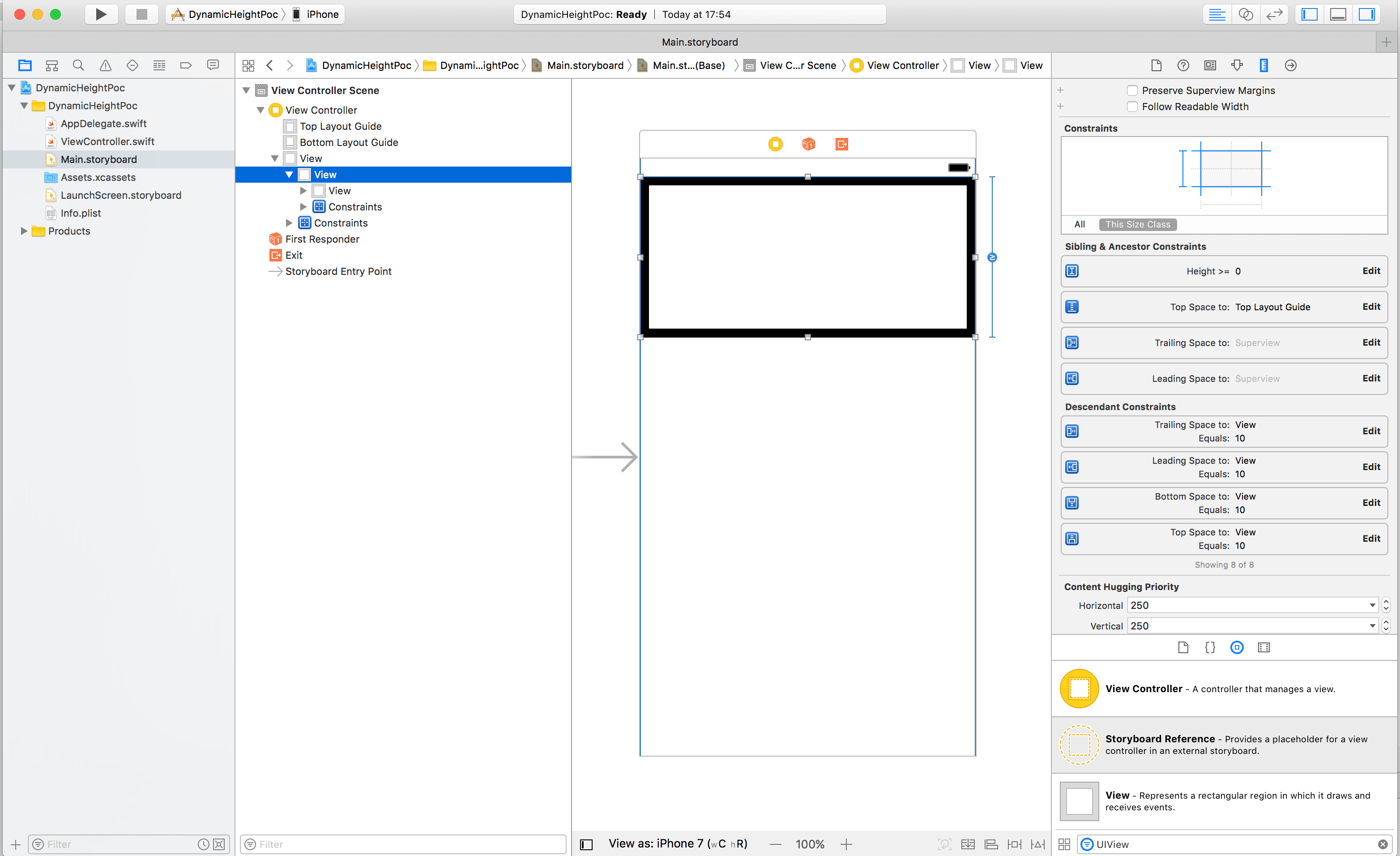The image size is (1400, 856).
Task: Run the project with the Play button
Action: coord(101,14)
